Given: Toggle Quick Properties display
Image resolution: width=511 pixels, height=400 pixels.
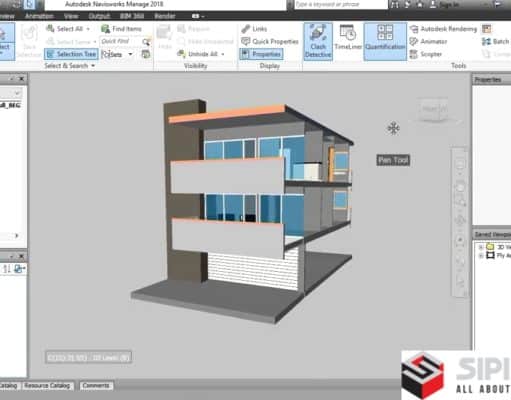Looking at the screenshot, I should point(270,41).
